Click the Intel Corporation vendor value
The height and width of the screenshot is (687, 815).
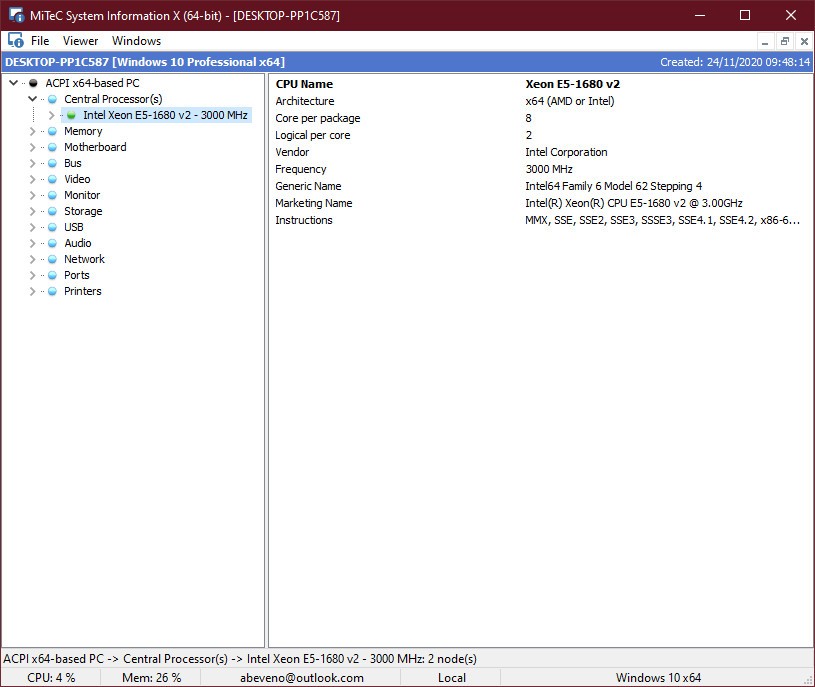[566, 152]
